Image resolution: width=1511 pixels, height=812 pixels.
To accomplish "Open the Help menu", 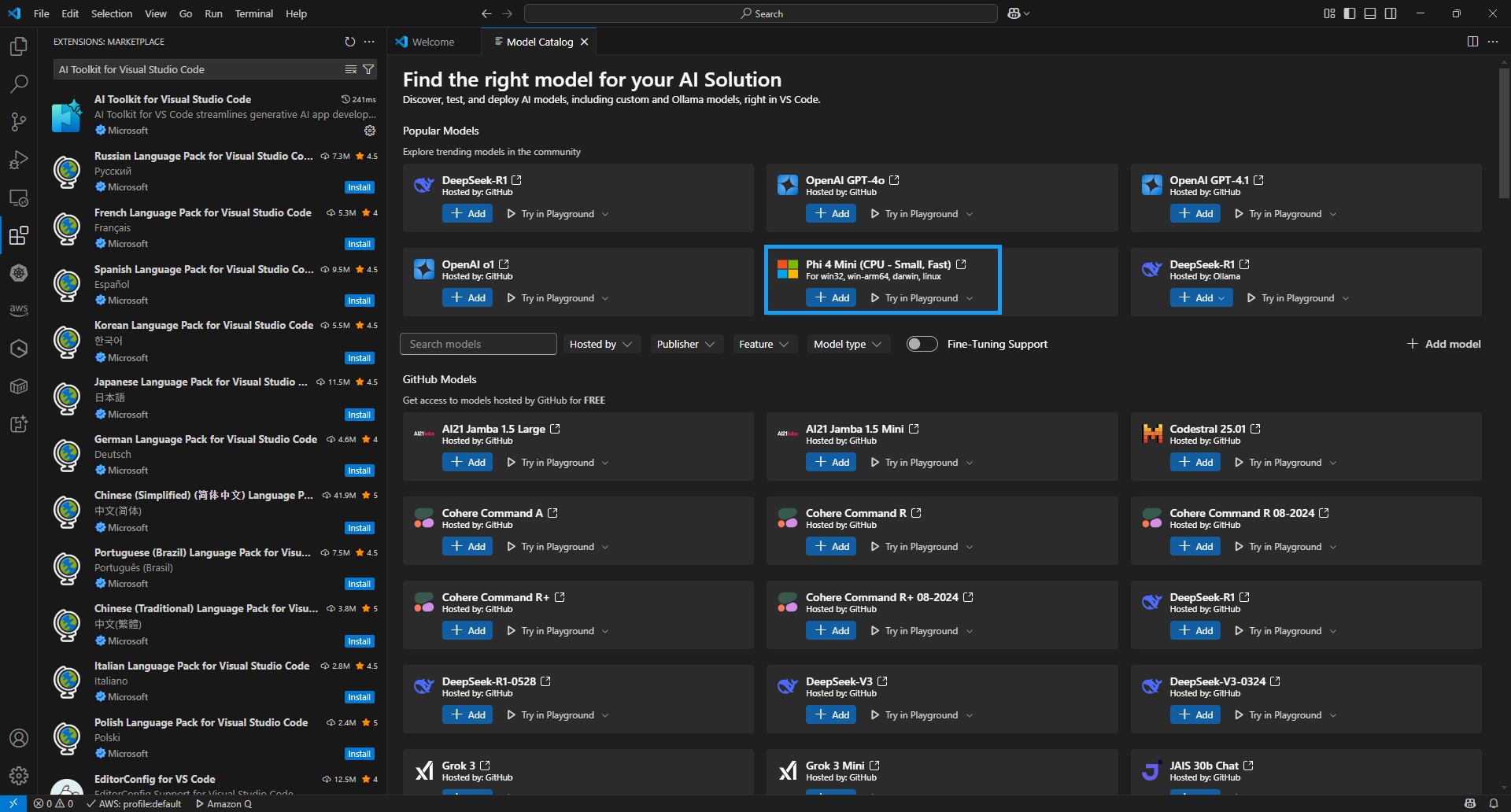I will coord(296,13).
